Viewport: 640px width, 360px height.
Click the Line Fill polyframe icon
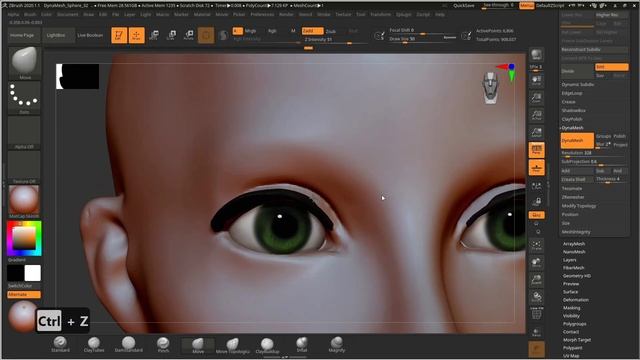(x=536, y=314)
